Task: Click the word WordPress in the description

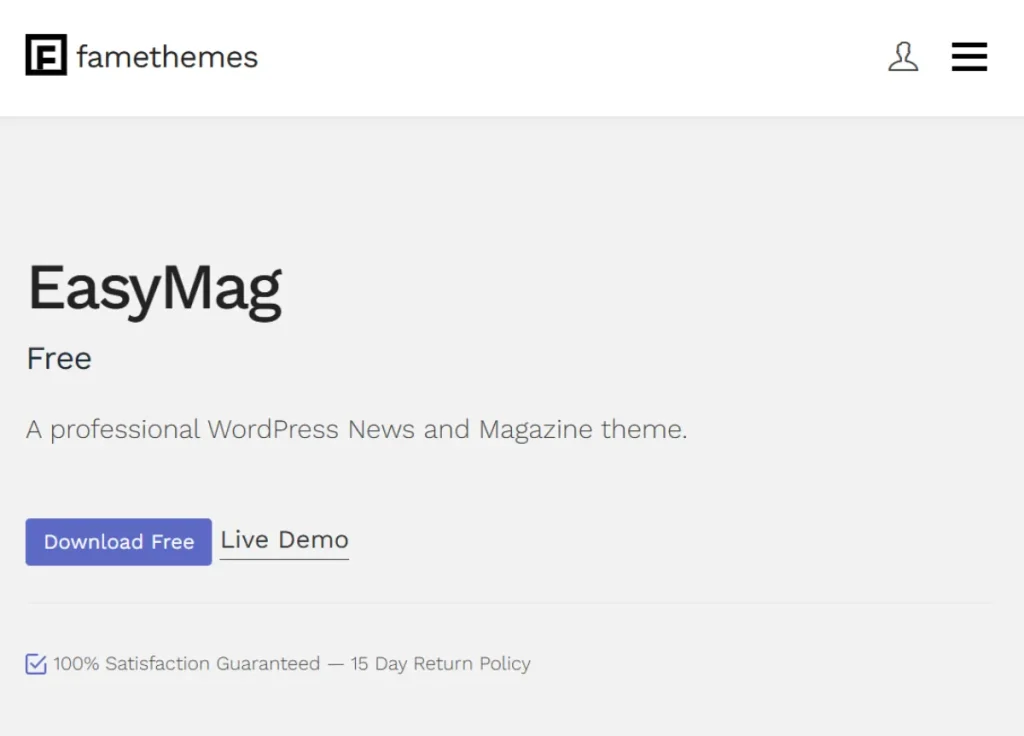Action: 272,430
